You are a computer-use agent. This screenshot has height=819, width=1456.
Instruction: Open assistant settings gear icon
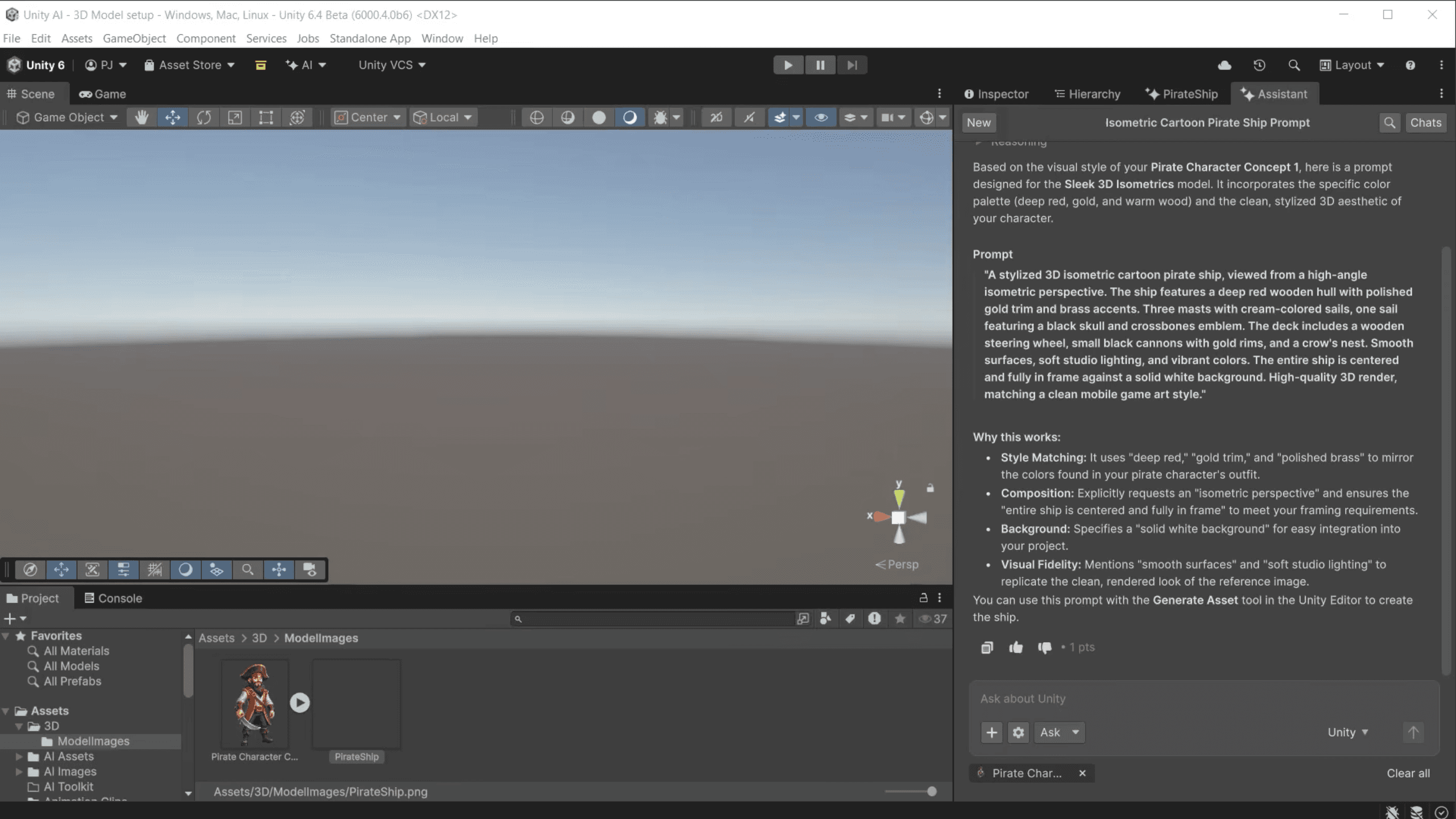click(x=1018, y=733)
